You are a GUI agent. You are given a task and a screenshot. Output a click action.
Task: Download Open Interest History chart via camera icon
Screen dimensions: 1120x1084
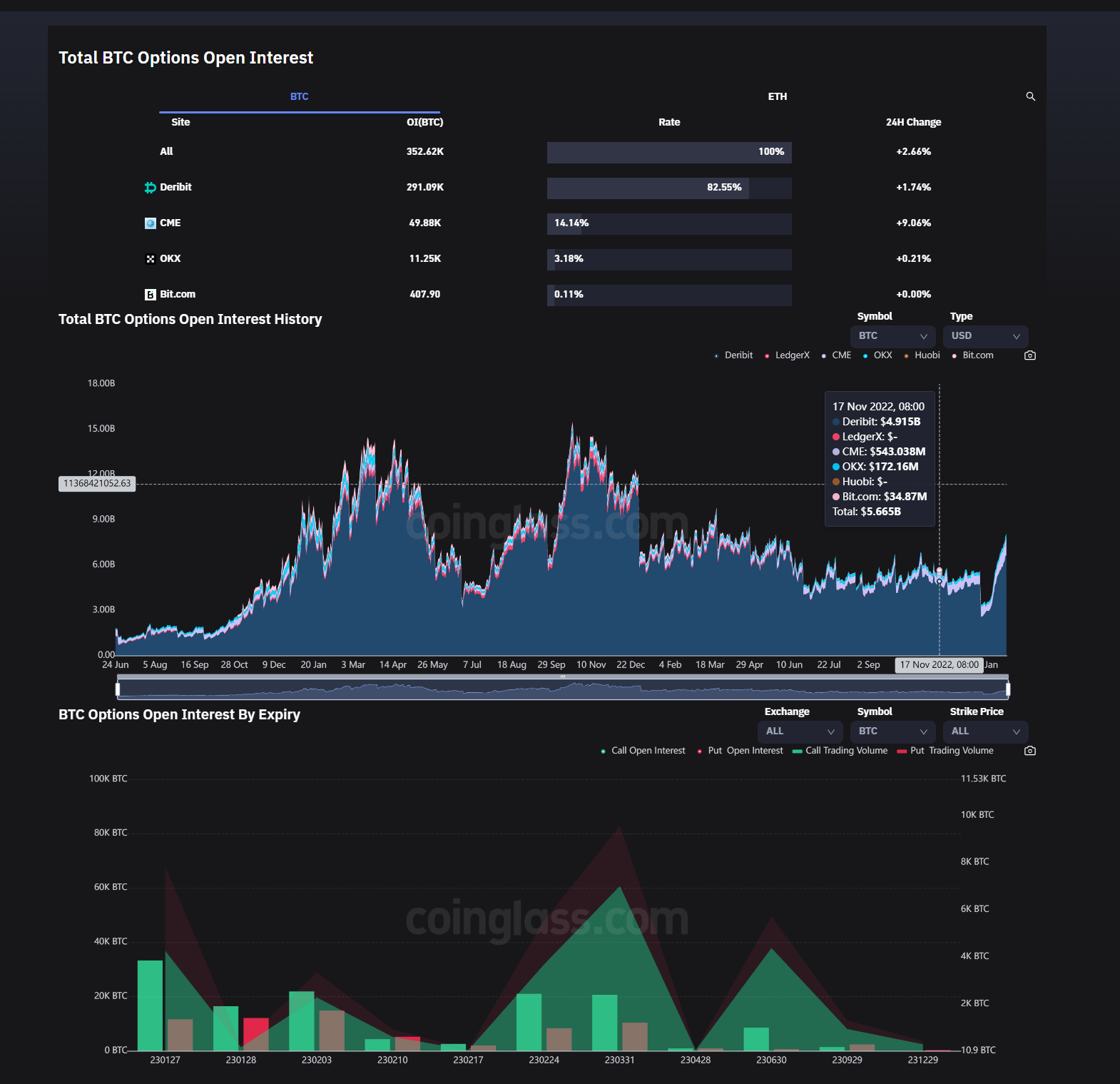pos(1030,355)
